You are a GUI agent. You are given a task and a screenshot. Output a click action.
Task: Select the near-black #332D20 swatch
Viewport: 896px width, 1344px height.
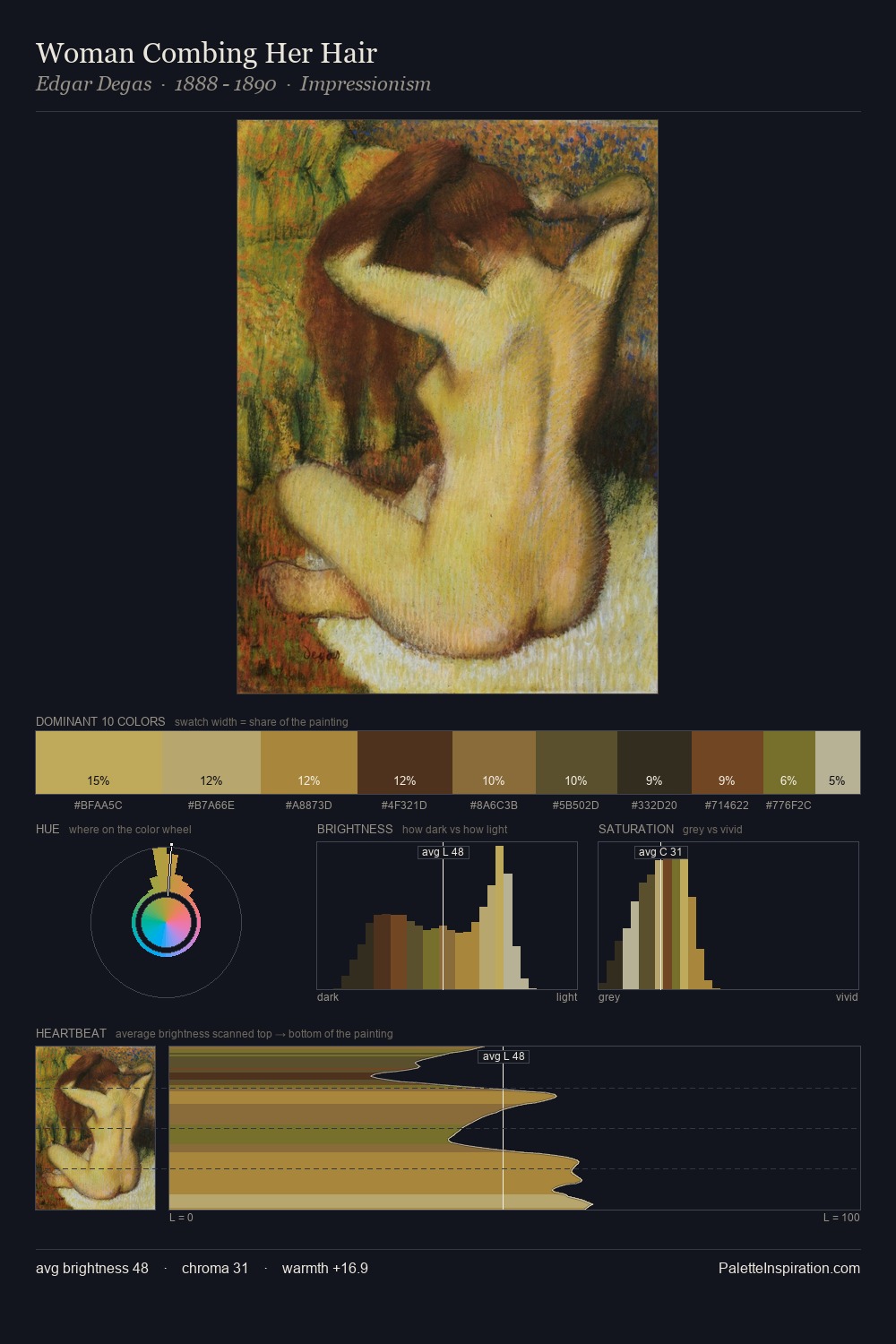coord(654,762)
